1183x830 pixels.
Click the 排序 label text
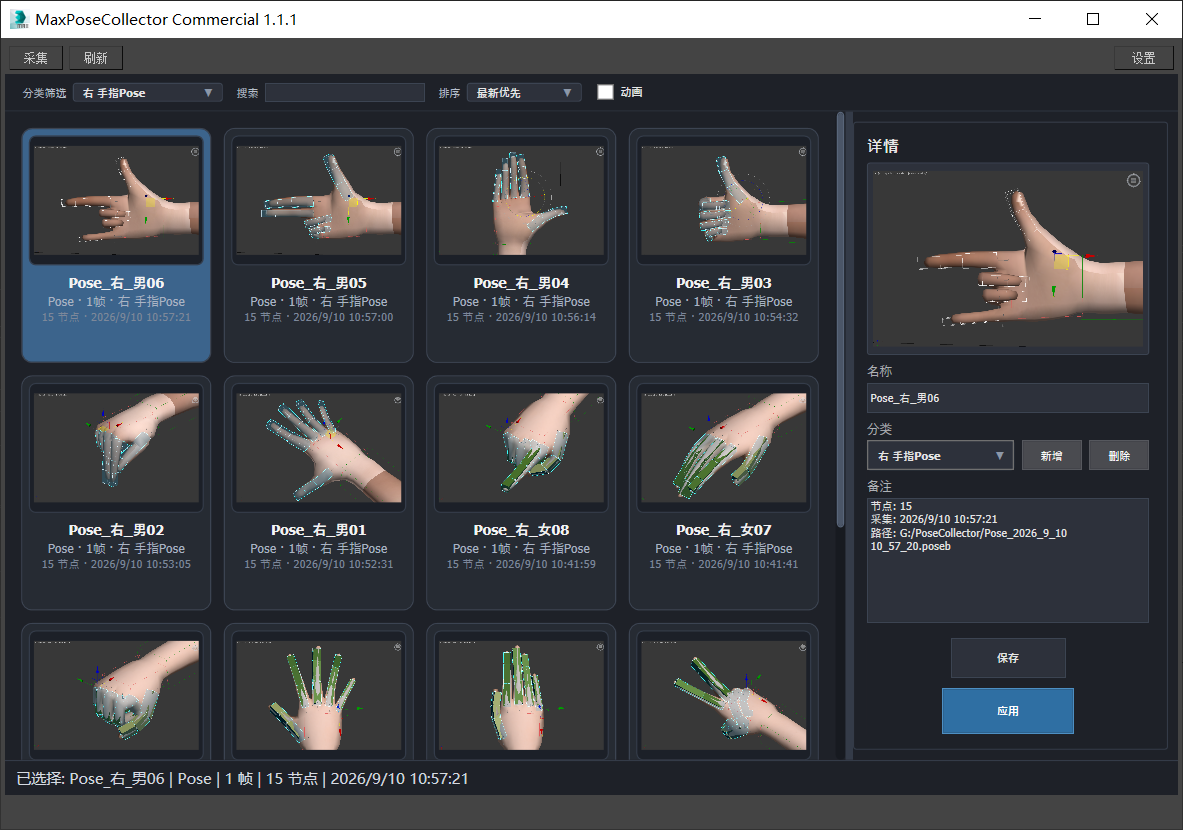tap(449, 93)
